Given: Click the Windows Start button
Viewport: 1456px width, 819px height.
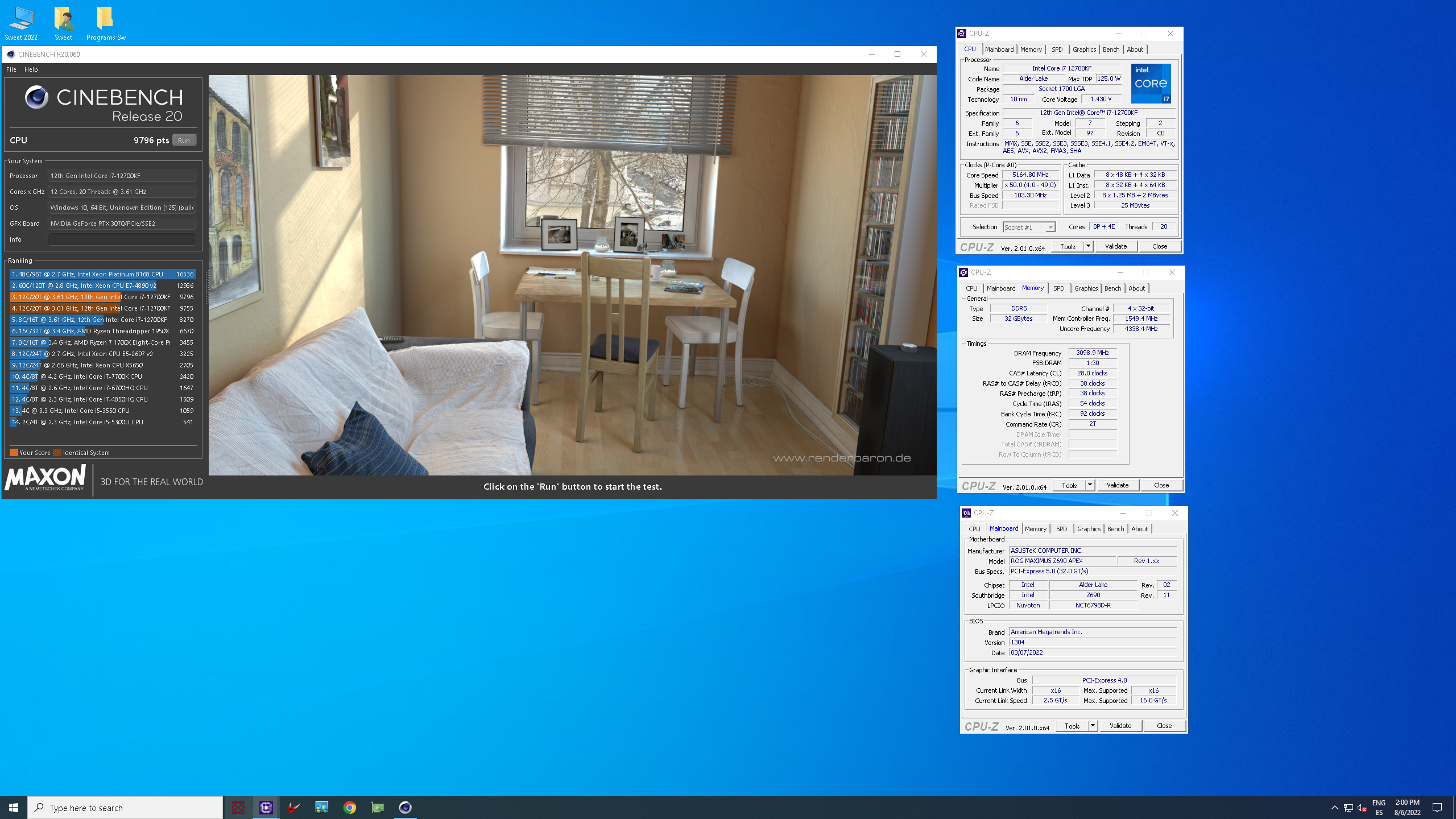Looking at the screenshot, I should point(14,807).
